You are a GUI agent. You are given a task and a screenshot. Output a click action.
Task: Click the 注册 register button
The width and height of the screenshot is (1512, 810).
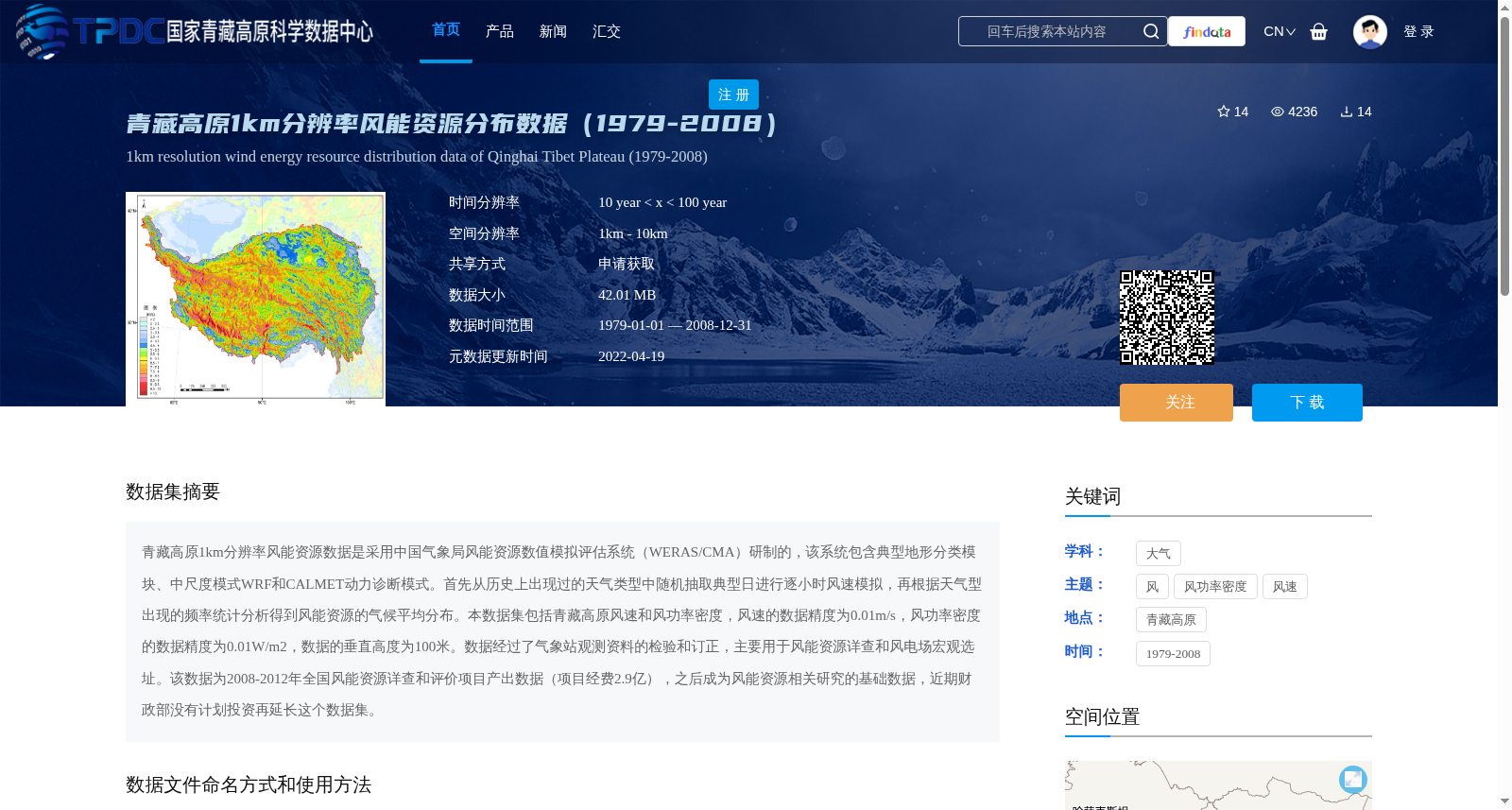click(x=733, y=95)
